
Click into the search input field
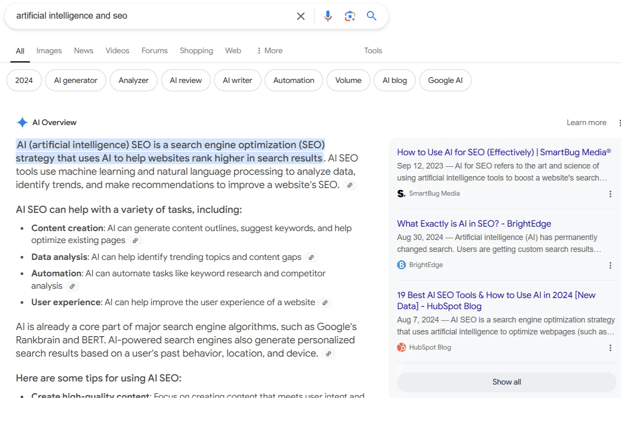(152, 16)
